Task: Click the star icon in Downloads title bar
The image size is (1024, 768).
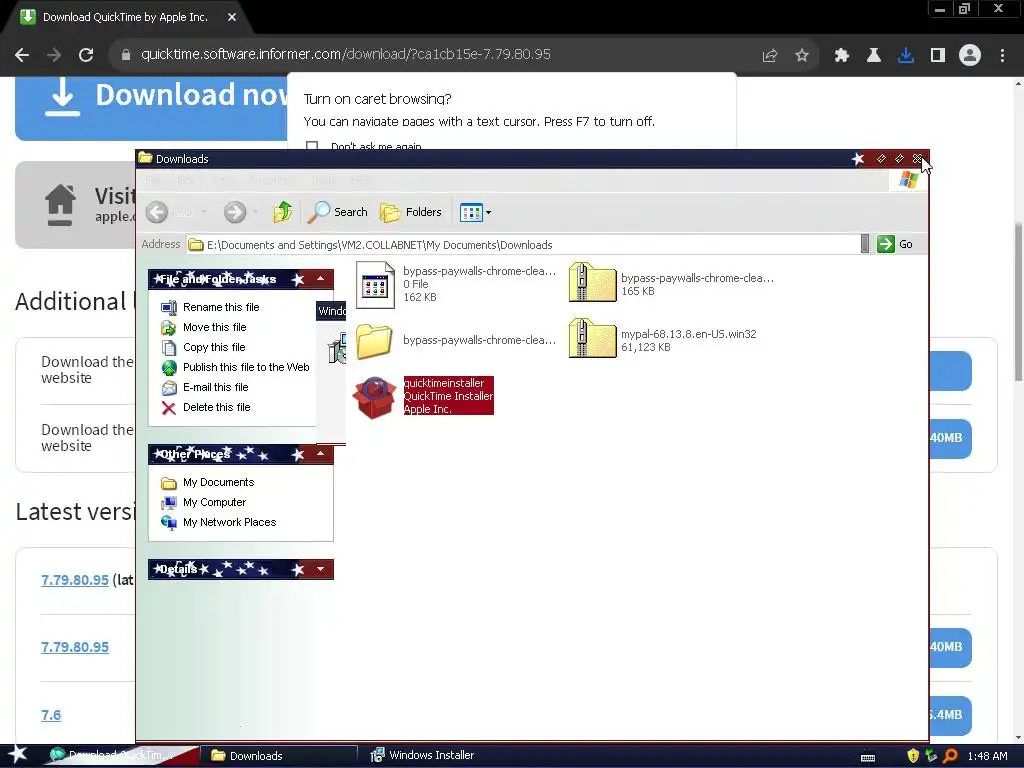Action: tap(858, 159)
